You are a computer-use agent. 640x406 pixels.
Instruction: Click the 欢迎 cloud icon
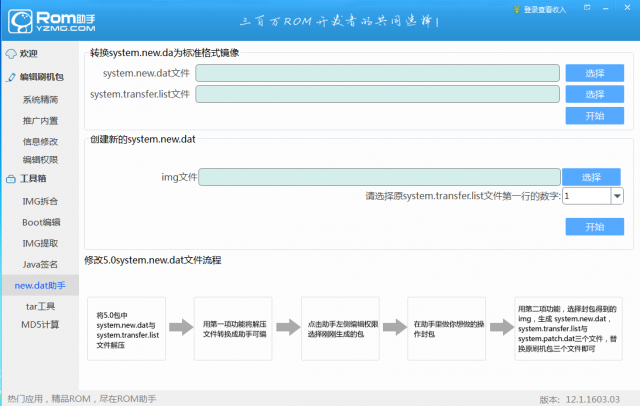pyautogui.click(x=11, y=54)
